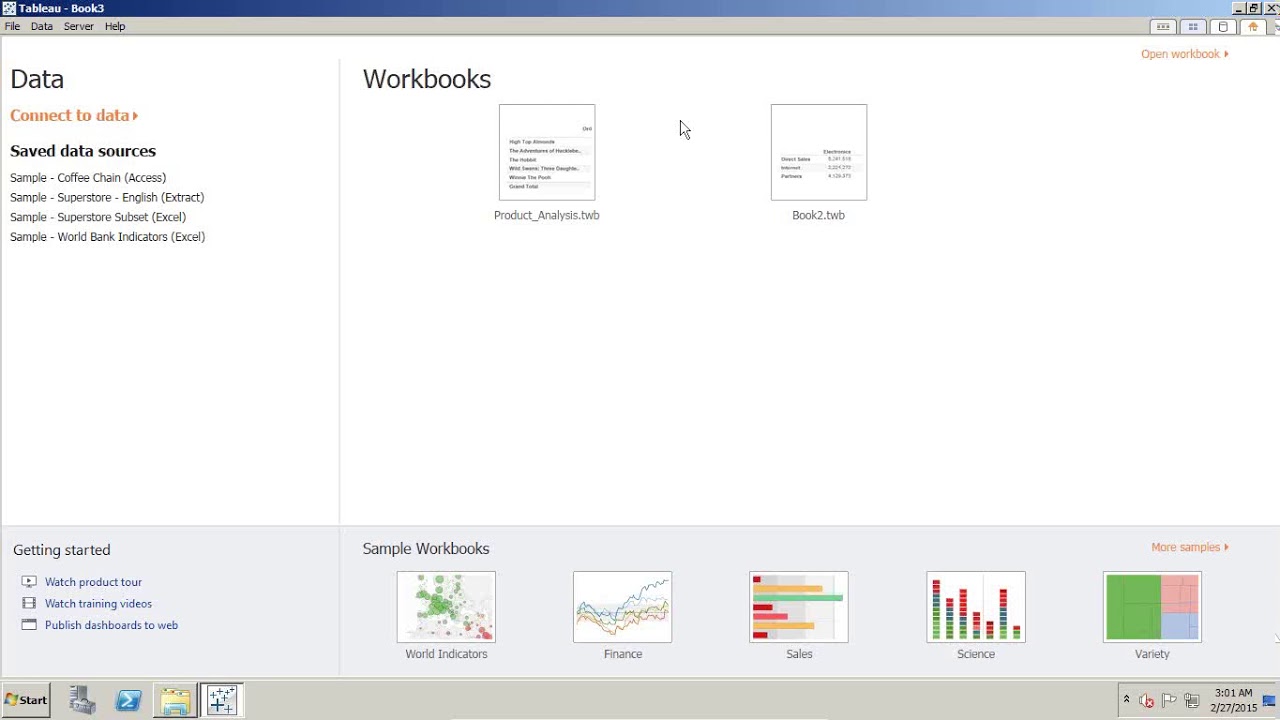Open the Book2.twb workbook thumbnail

(x=819, y=152)
